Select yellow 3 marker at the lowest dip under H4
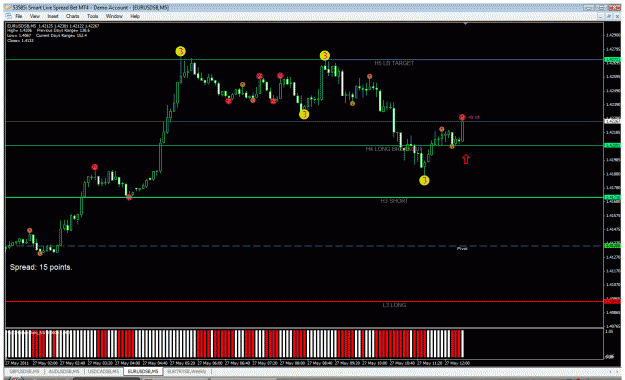The image size is (625, 380). (x=424, y=180)
